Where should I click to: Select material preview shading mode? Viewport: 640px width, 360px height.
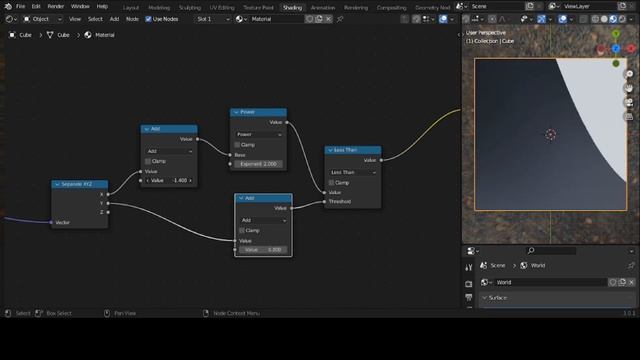[613, 19]
